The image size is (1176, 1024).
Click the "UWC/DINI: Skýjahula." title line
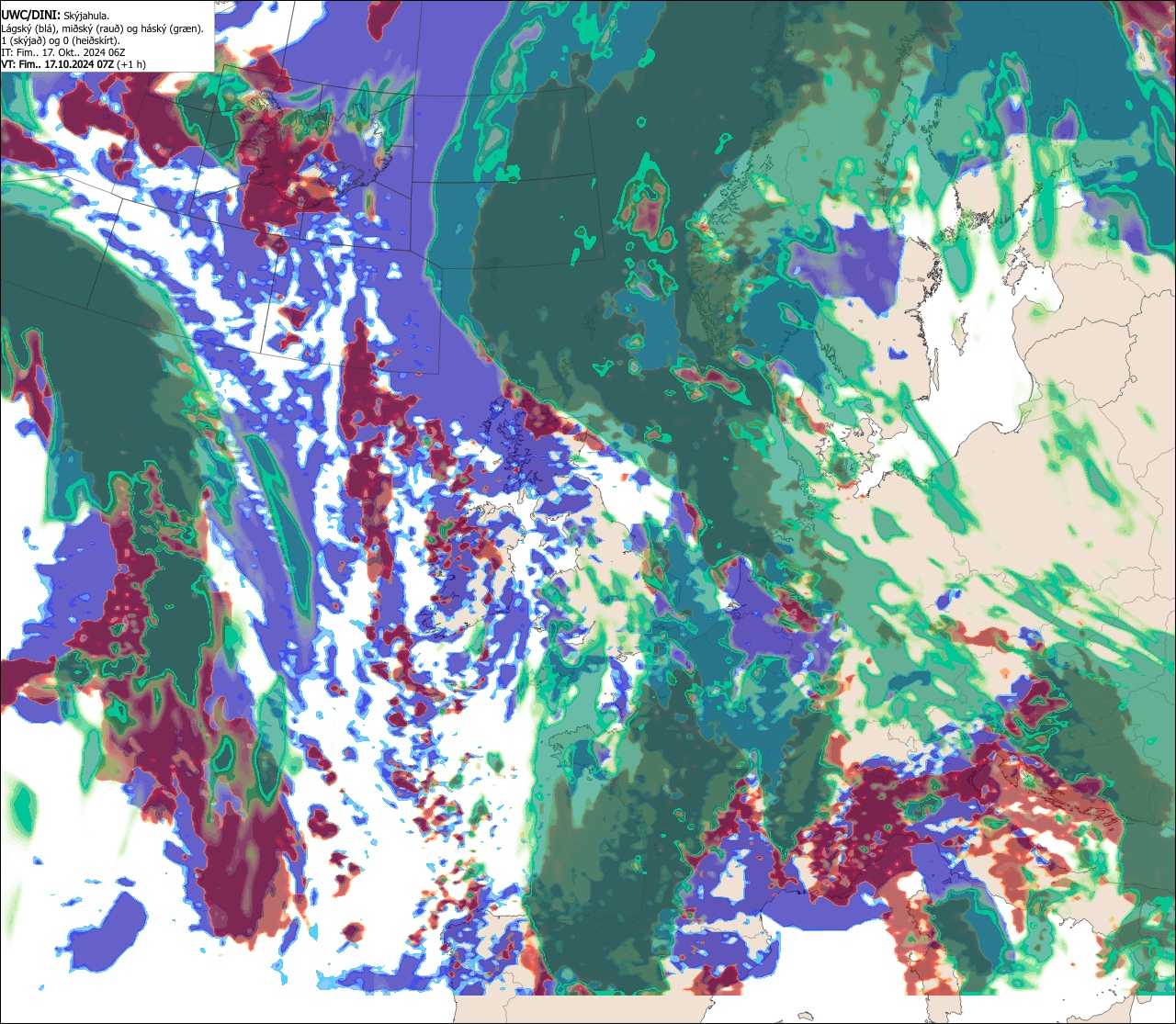55,15
